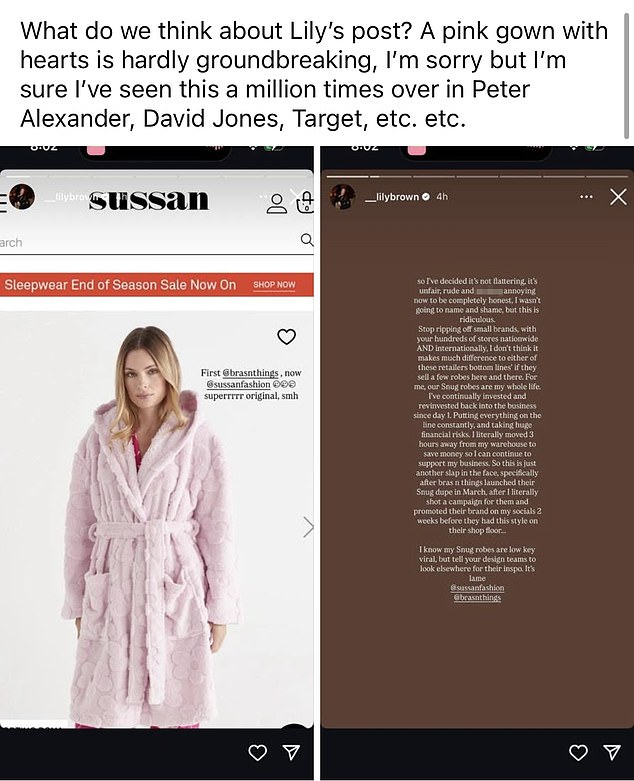Open the three-dots story options menu
Screen dimensions: 634x781
[586, 197]
